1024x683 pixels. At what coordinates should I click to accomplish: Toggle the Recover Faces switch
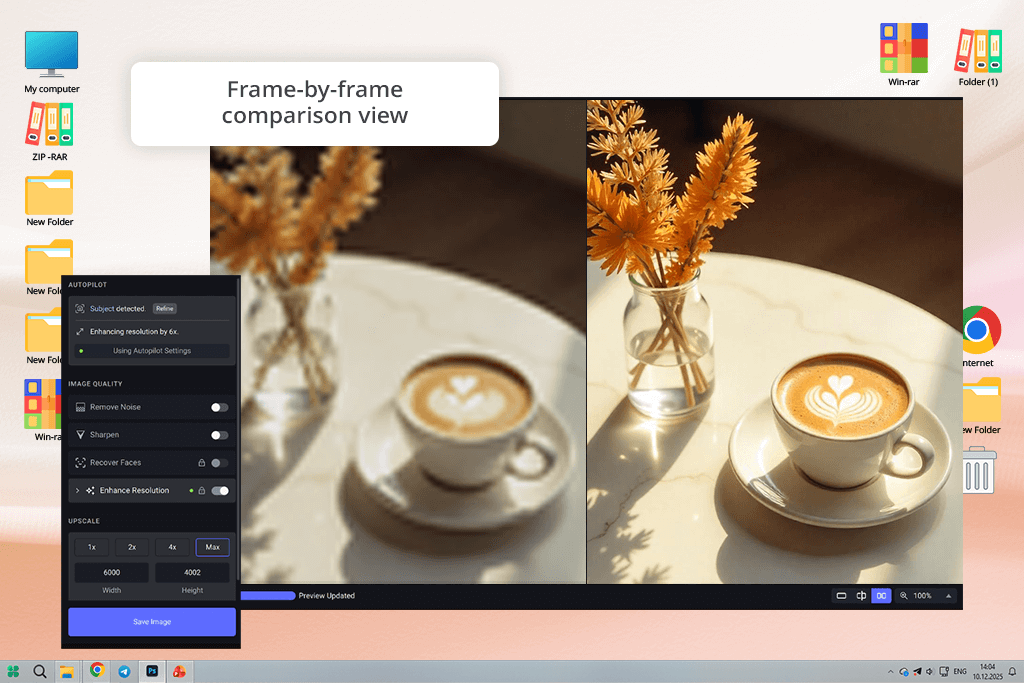[219, 462]
